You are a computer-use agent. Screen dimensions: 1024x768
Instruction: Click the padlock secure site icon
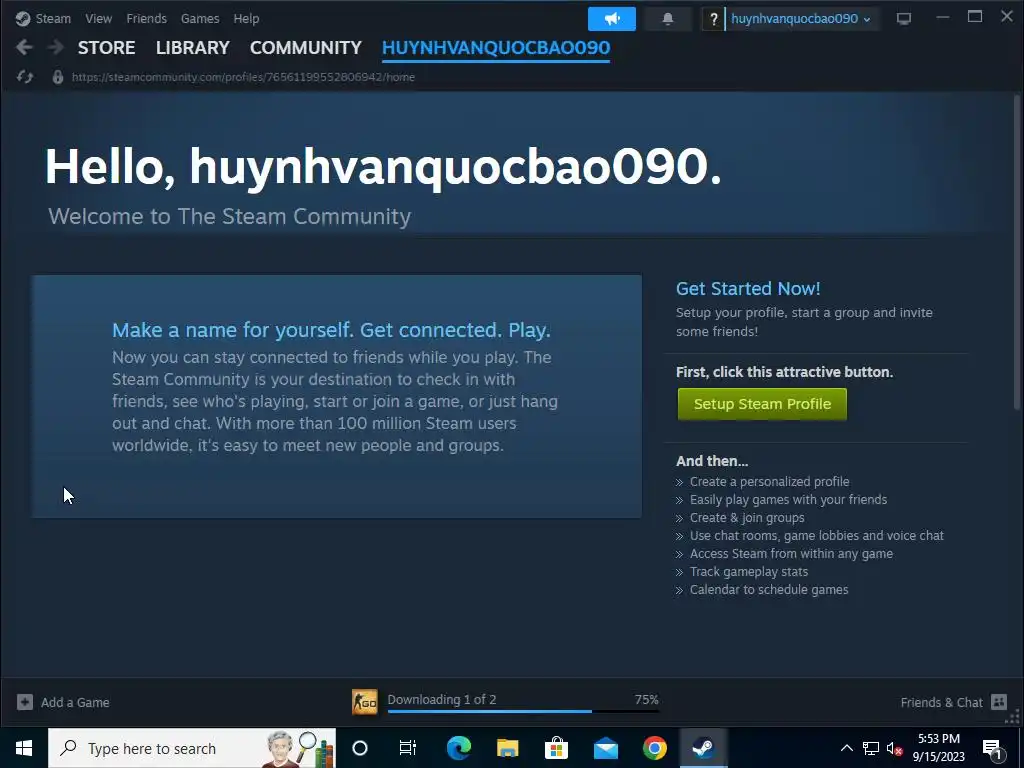tap(57, 77)
